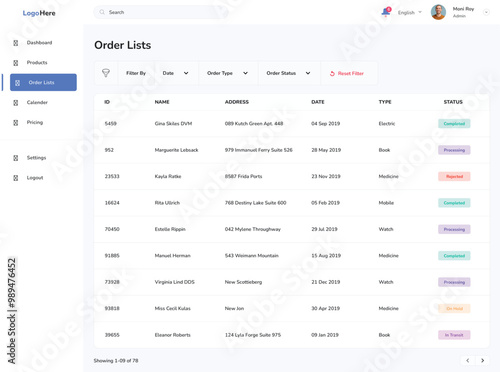Click the Products sidebar icon
The image size is (500, 372).
(x=16, y=63)
